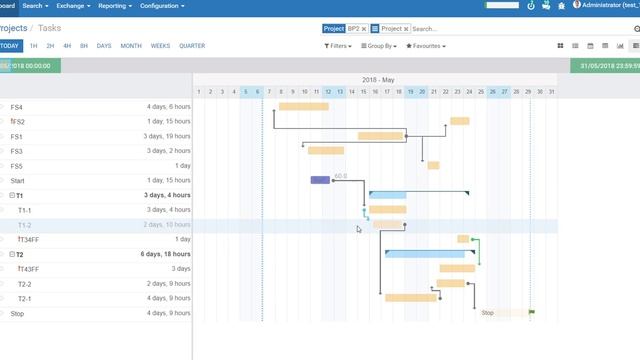
Task: Open the Configuration menu
Action: tap(162, 6)
